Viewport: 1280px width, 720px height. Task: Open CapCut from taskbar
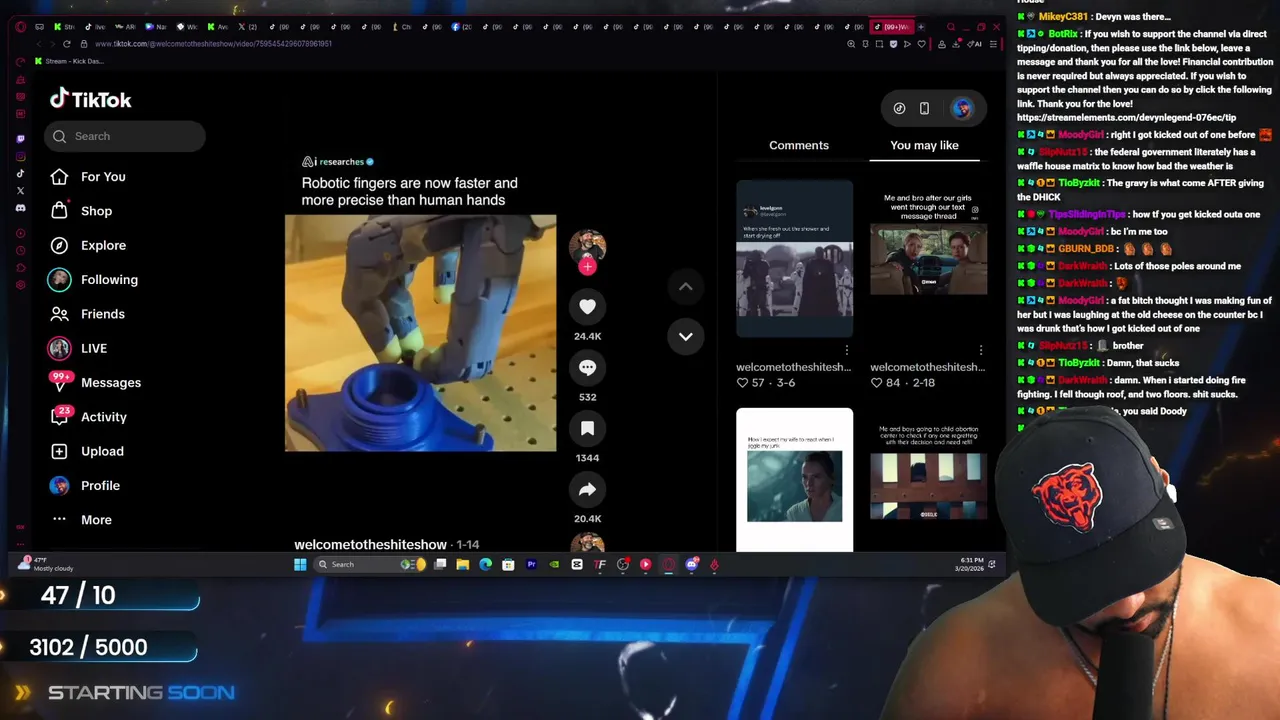(x=577, y=565)
